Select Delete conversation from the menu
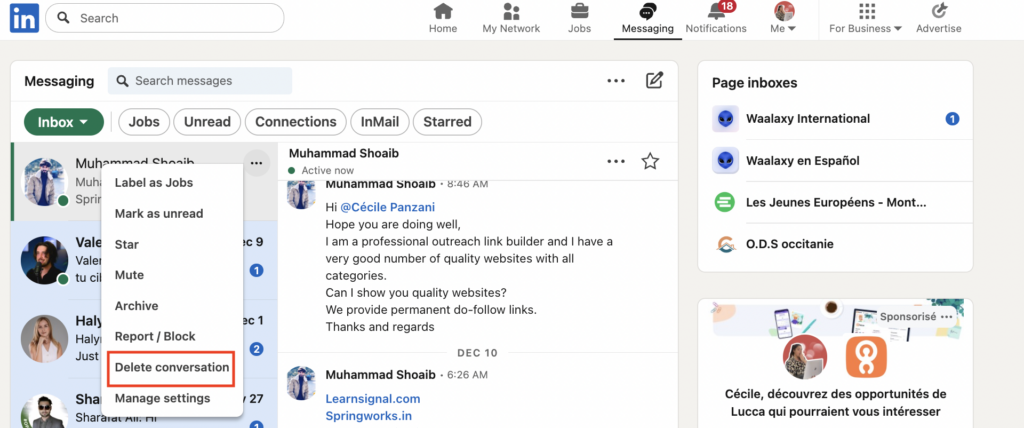Image resolution: width=1024 pixels, height=428 pixels. tap(172, 367)
